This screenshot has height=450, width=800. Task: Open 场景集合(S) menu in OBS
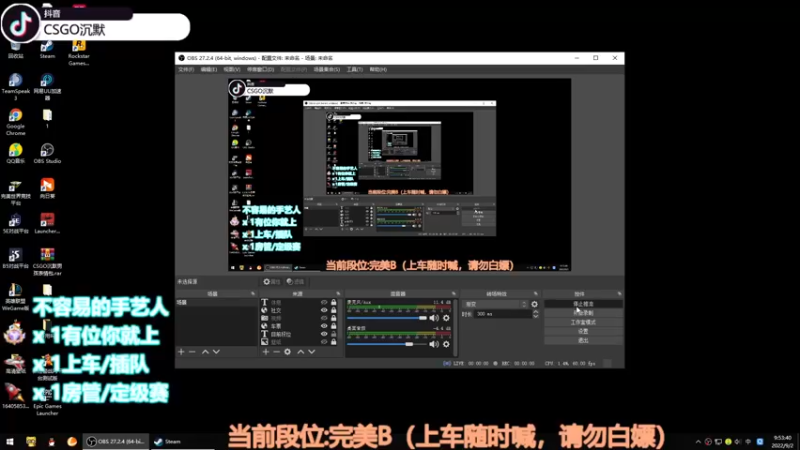click(327, 69)
